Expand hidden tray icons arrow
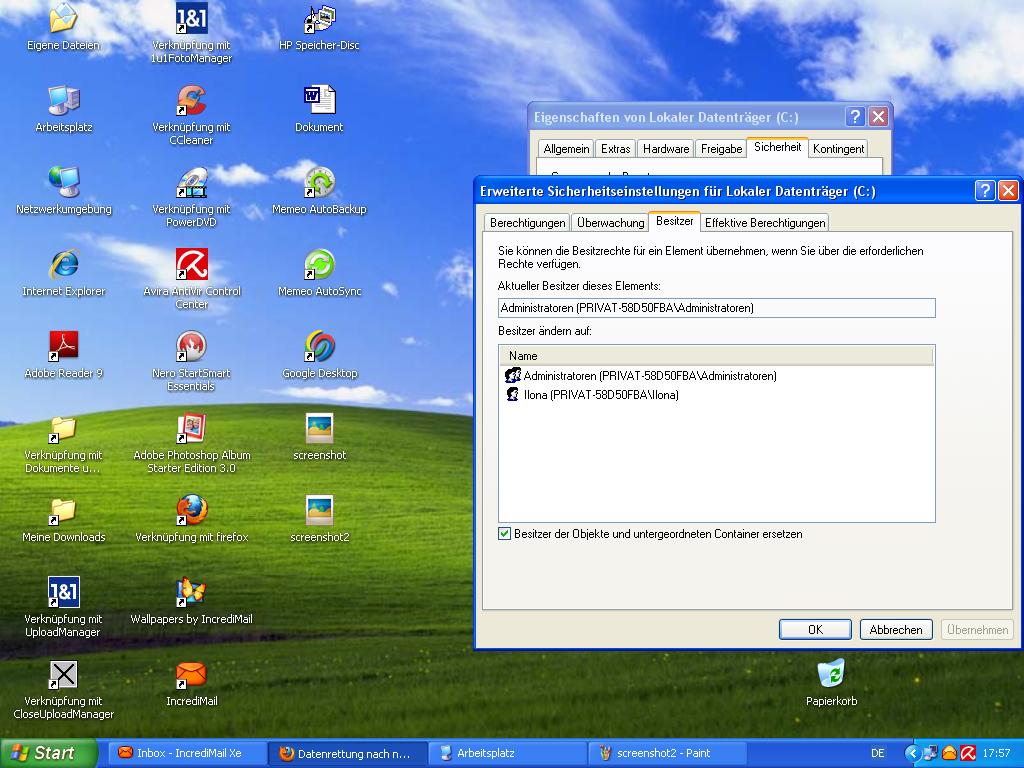The height and width of the screenshot is (768, 1024). (912, 753)
